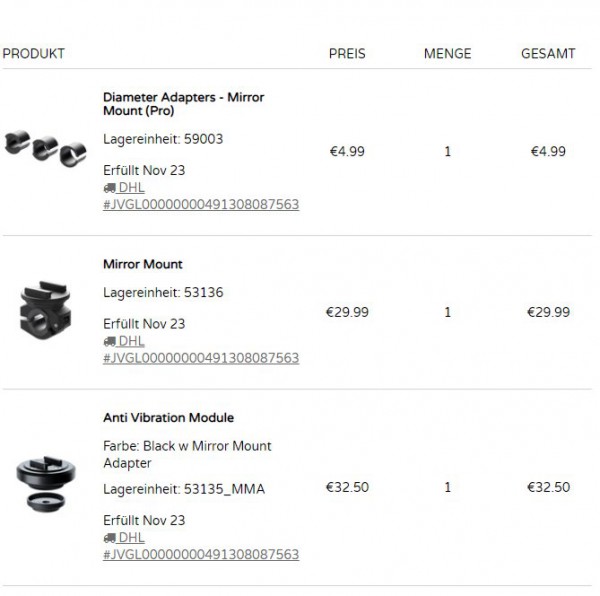Open tracking number under Mirror Mount item
The width and height of the screenshot is (600, 596).
[x=201, y=358]
